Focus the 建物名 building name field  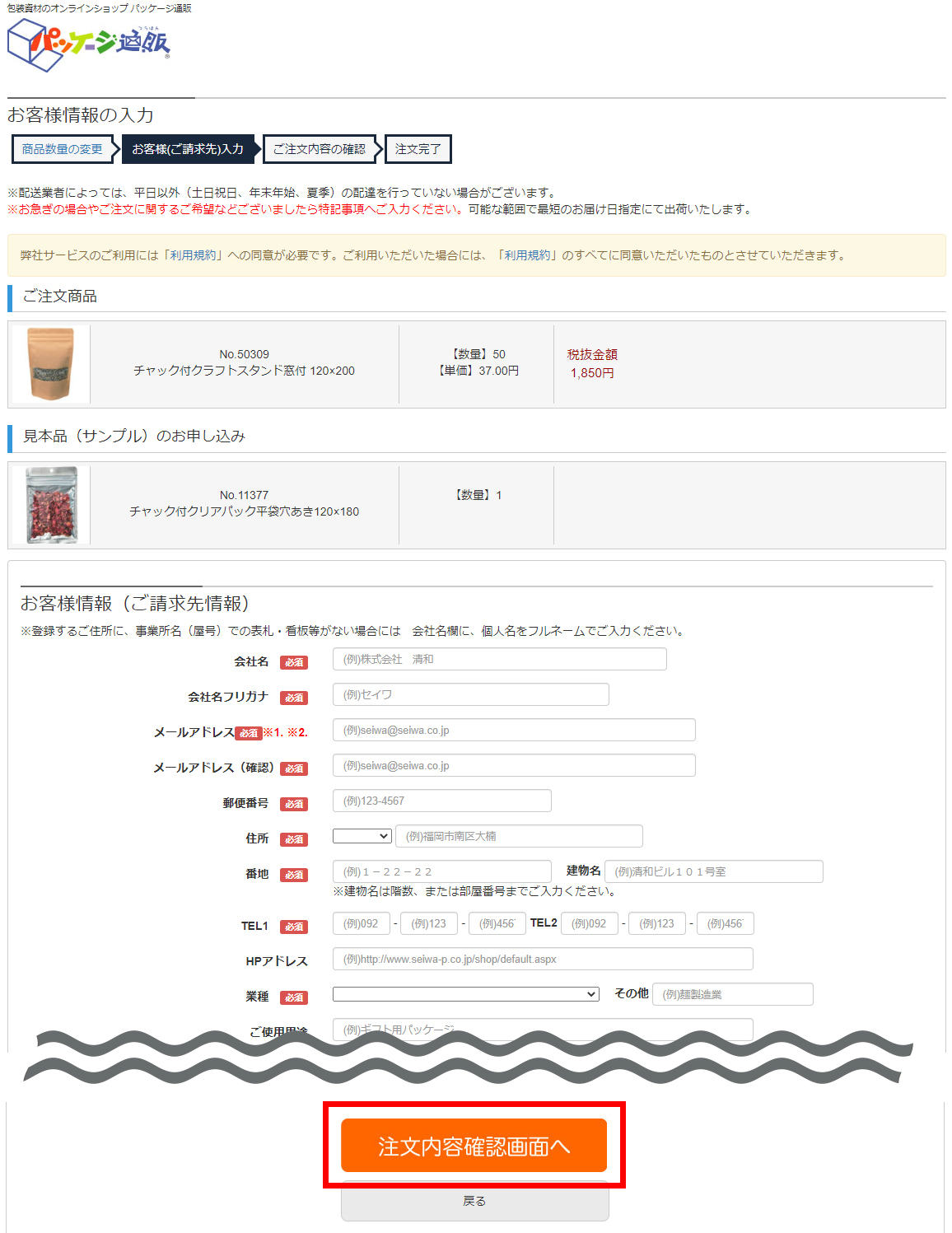(x=714, y=871)
